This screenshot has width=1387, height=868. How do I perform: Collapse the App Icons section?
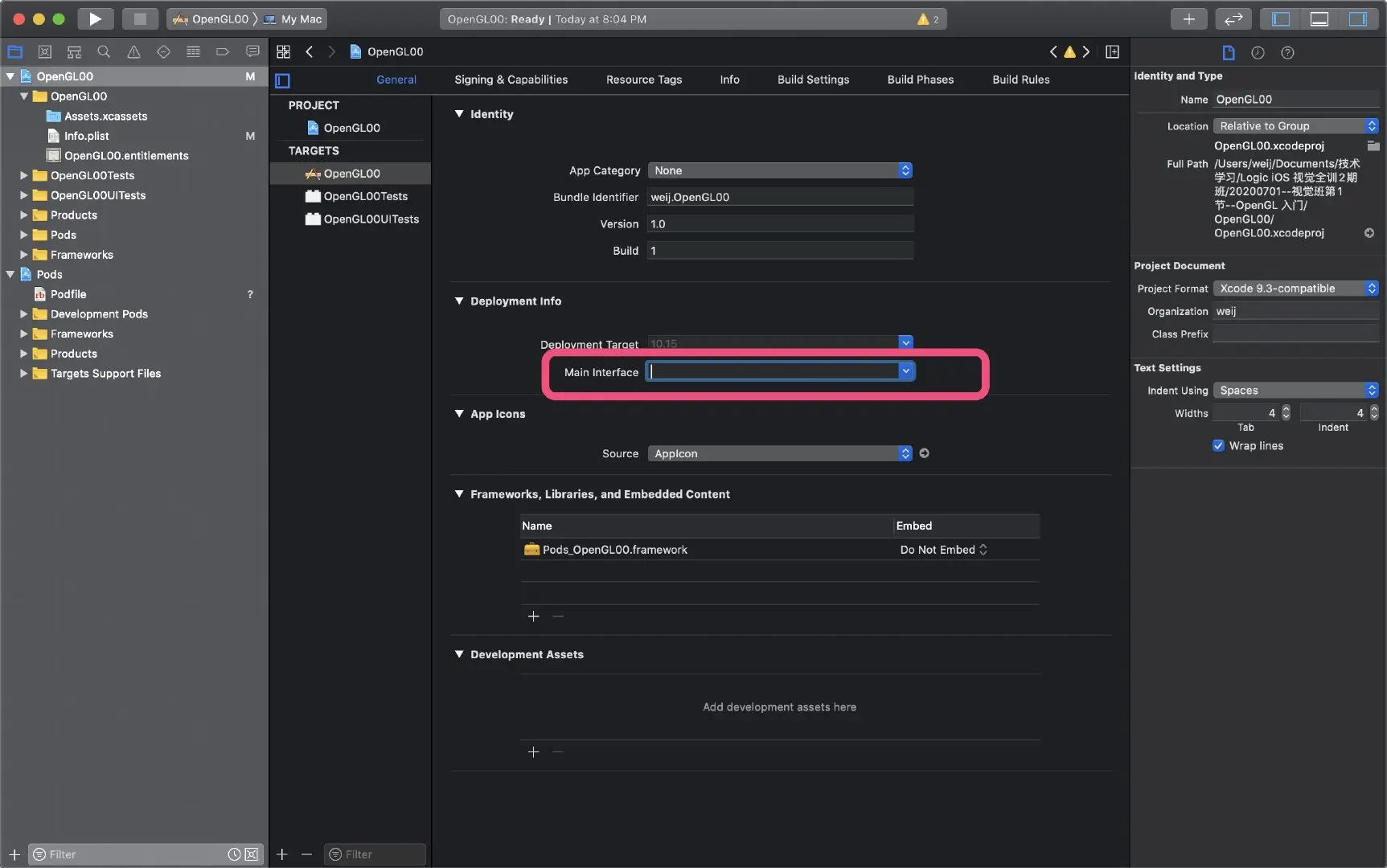(459, 414)
